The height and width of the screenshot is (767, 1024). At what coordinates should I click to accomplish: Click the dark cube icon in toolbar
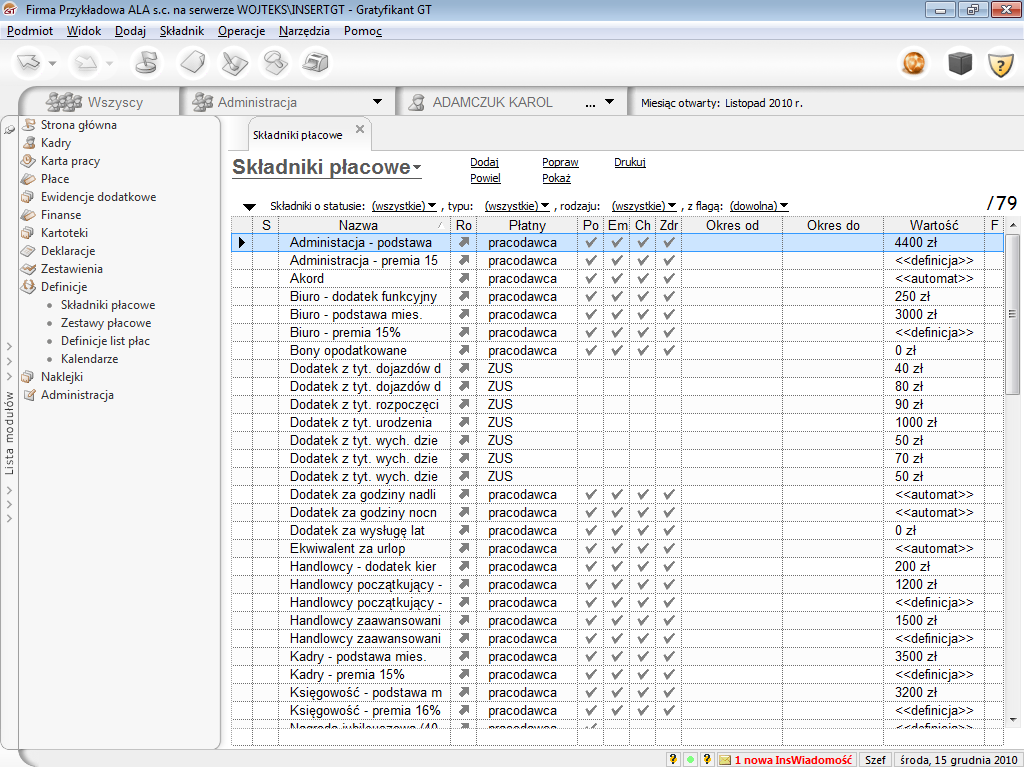click(960, 64)
